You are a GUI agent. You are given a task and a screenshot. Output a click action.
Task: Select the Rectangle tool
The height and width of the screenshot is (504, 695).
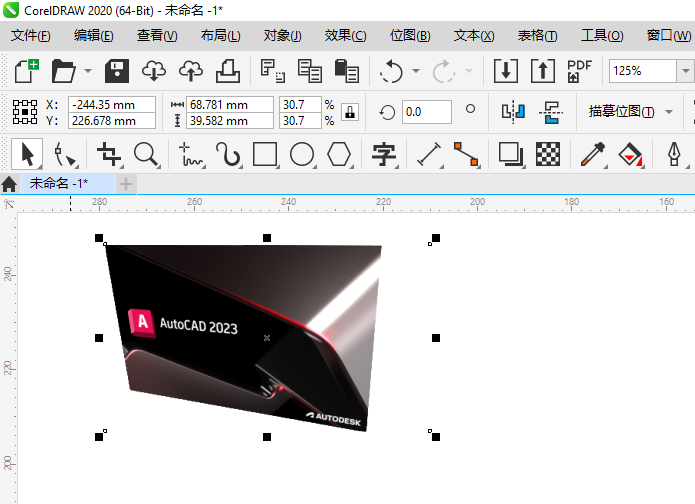[x=265, y=154]
